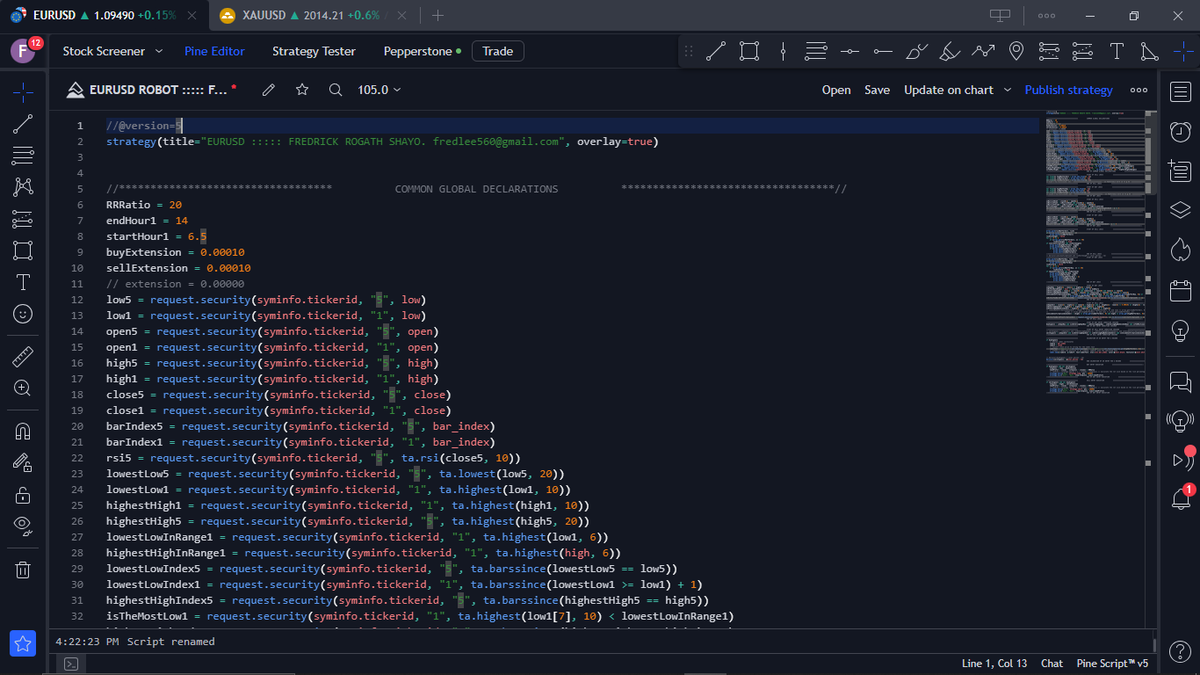Click the Chat label in status bar
This screenshot has width=1200, height=675.
click(1052, 664)
